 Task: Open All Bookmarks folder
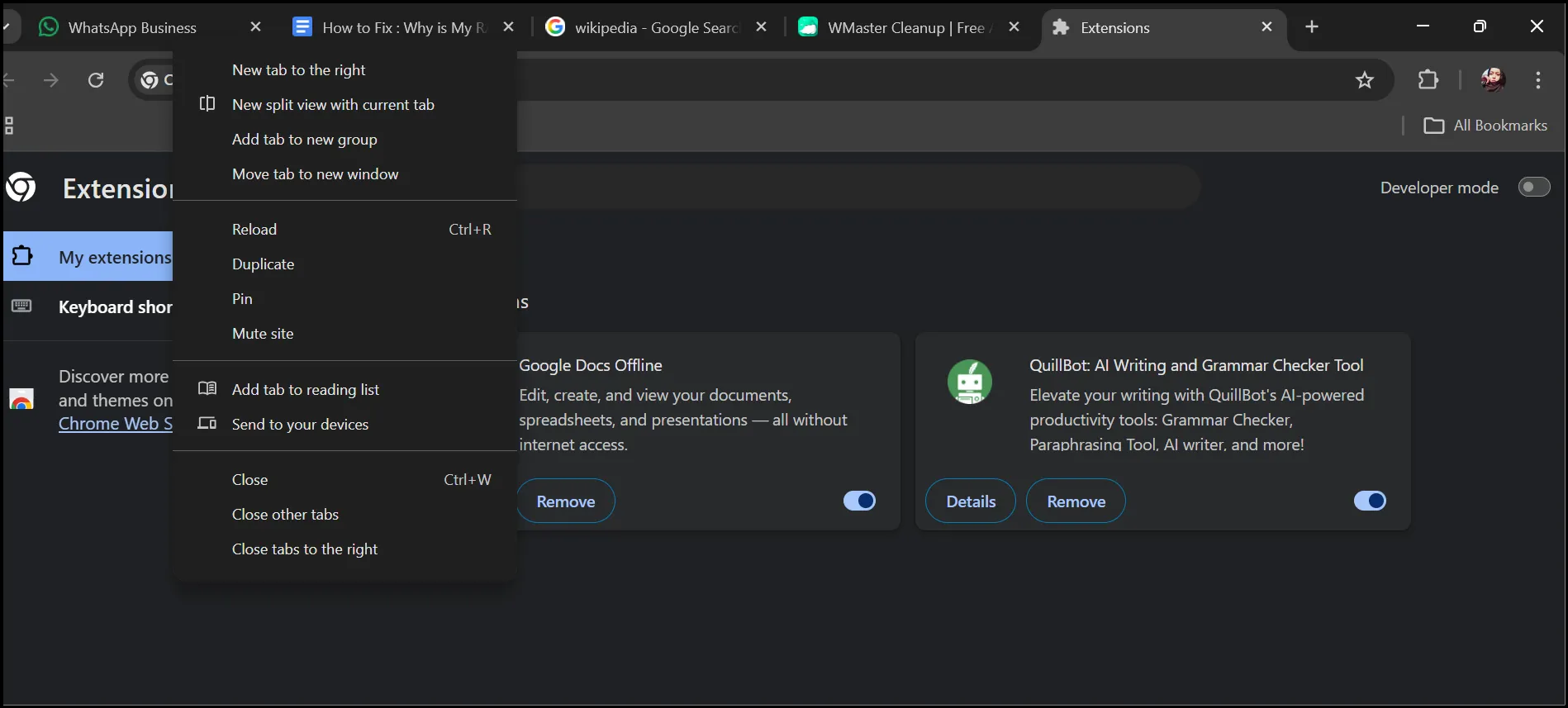(x=1485, y=126)
